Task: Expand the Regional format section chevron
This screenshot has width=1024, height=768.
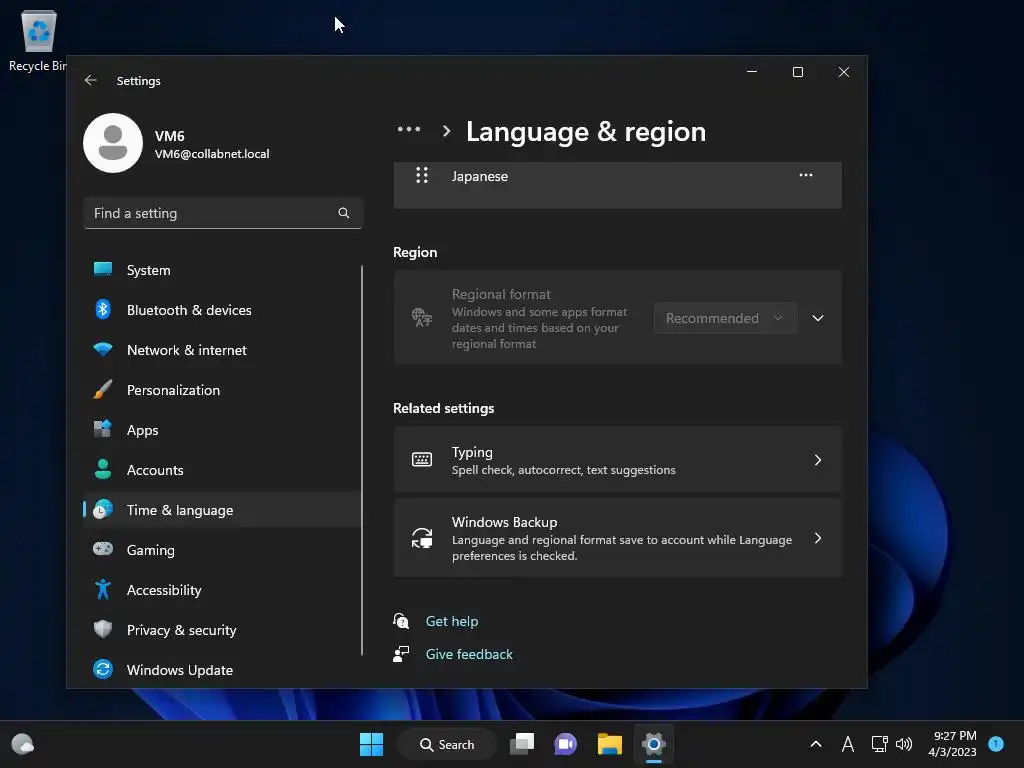Action: (x=818, y=318)
